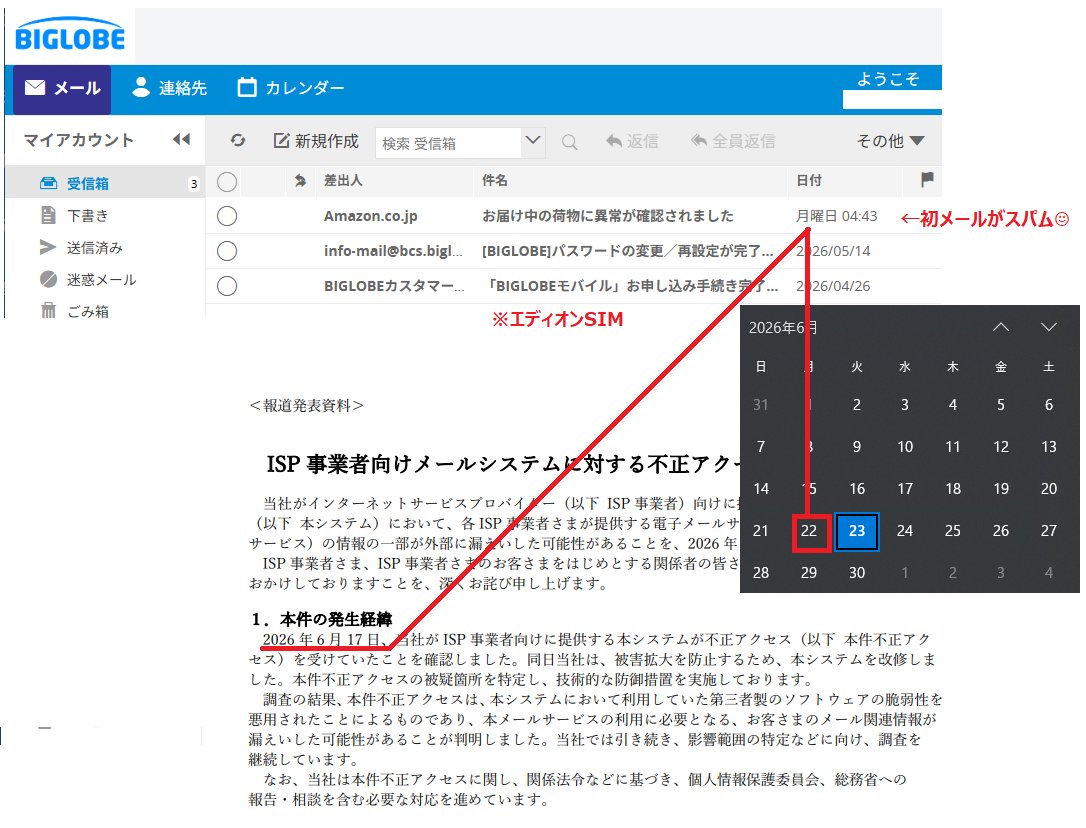Click the refresh mail icon
Screen dimensions: 1086x828
[x=238, y=141]
